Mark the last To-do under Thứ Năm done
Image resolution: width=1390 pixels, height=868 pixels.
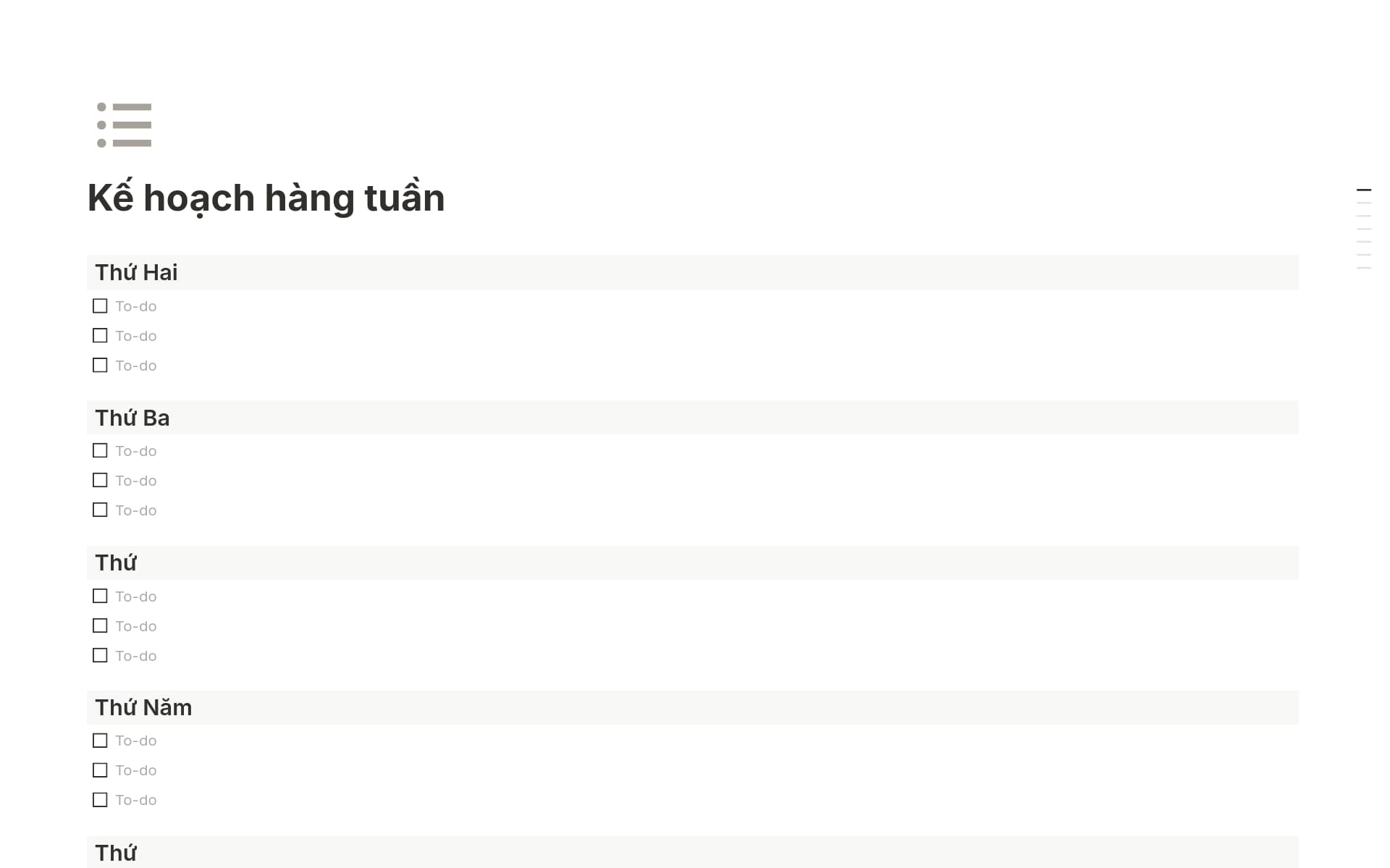pyautogui.click(x=100, y=800)
